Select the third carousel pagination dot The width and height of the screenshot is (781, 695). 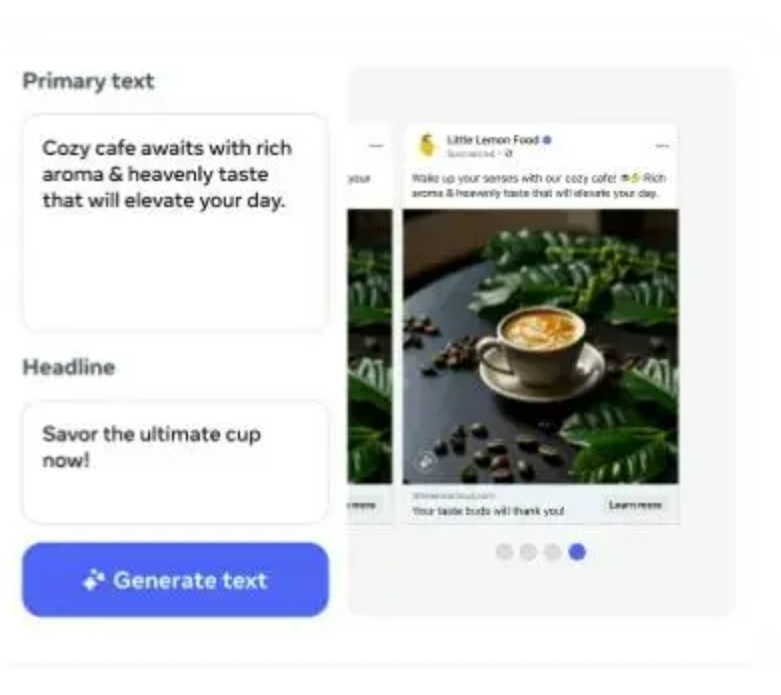coord(553,552)
